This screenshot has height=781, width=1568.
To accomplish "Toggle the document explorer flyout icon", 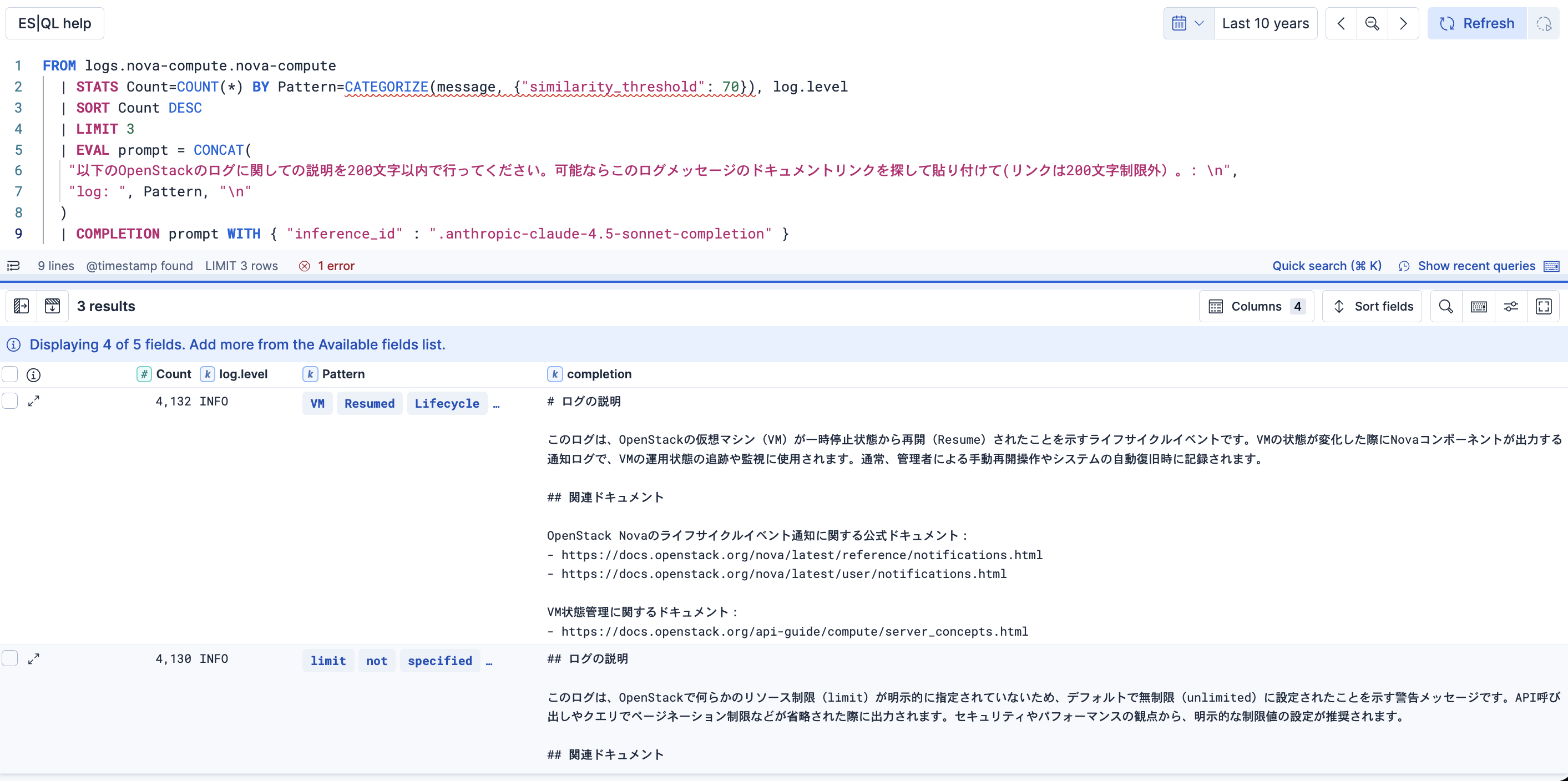I will [x=21, y=306].
